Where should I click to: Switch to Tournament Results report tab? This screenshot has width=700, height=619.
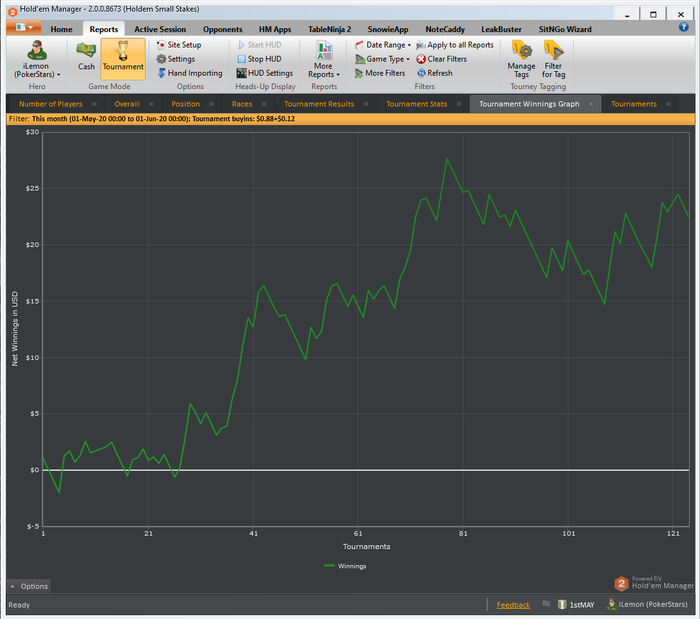click(x=319, y=104)
